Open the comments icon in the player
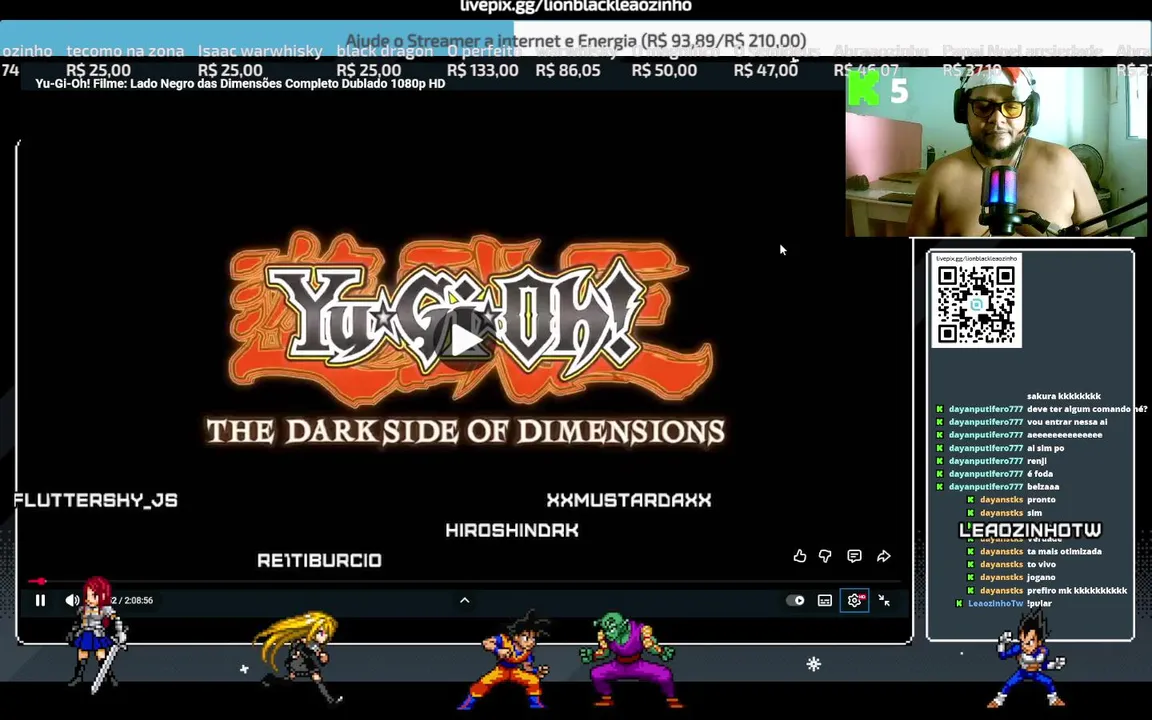 (x=854, y=556)
